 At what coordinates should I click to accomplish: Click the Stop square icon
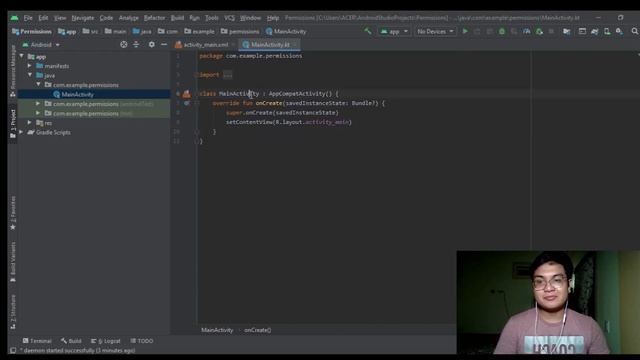click(x=551, y=31)
